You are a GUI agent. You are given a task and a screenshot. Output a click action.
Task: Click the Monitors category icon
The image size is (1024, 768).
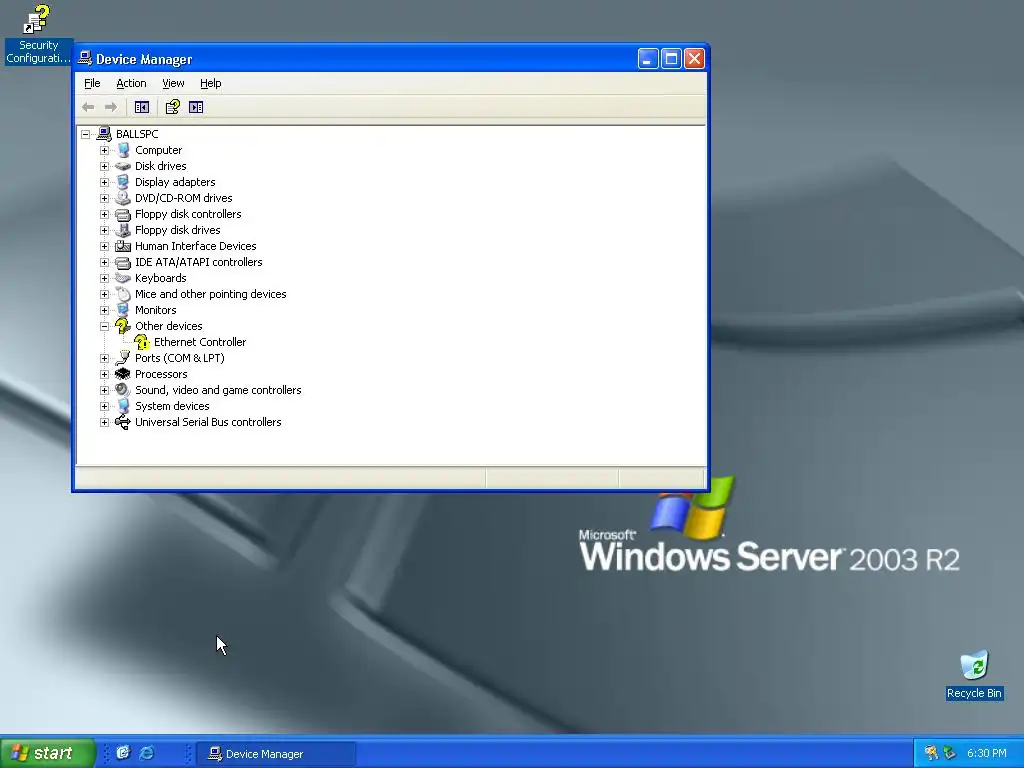click(123, 310)
